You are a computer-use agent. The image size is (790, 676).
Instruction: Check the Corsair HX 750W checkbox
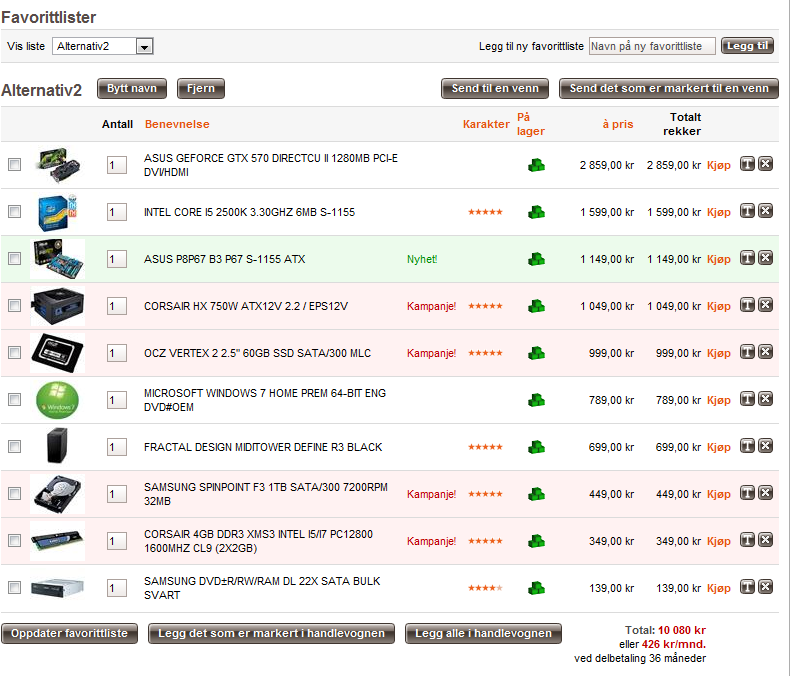(15, 306)
